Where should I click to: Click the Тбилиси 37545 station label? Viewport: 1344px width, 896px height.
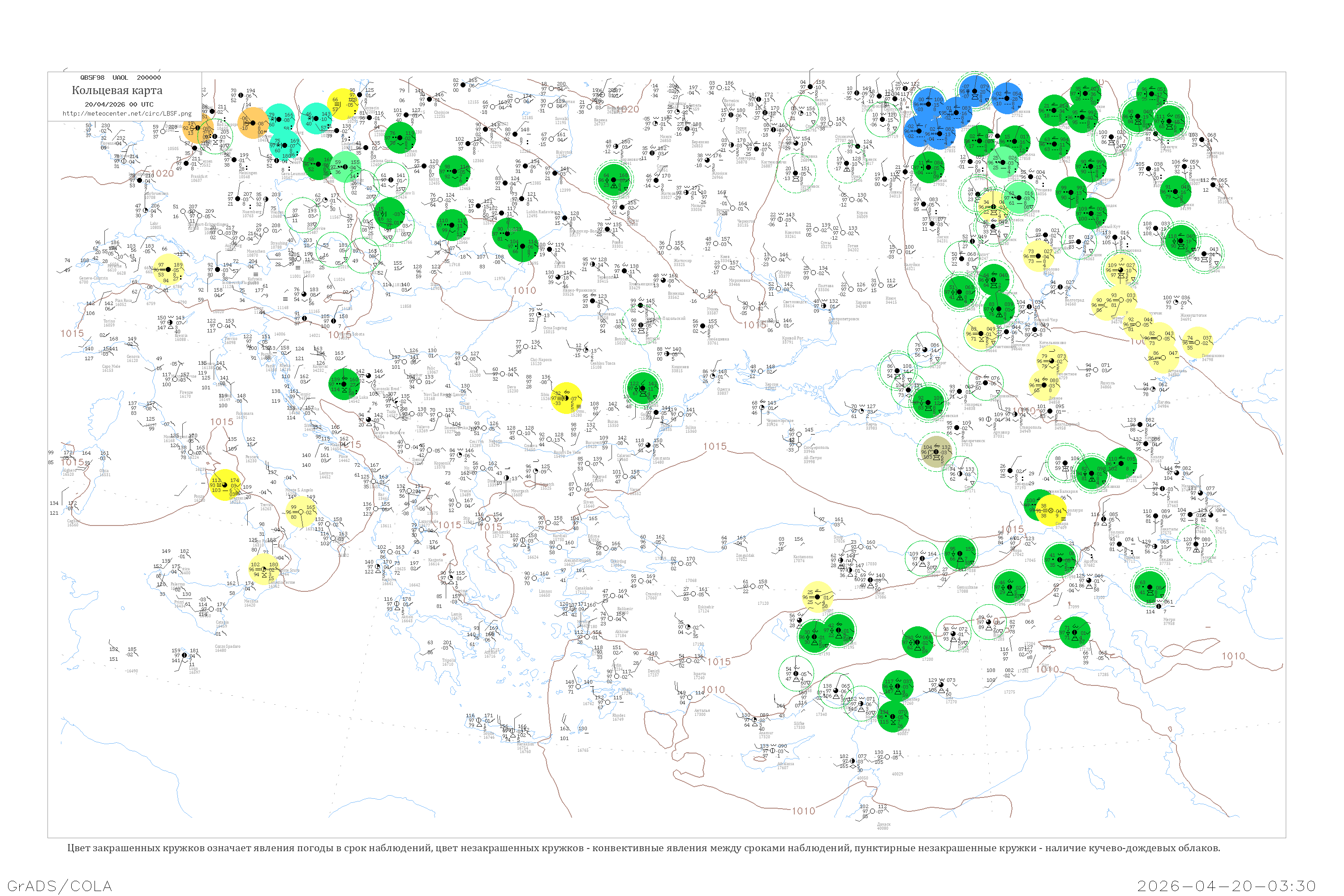1115,534
